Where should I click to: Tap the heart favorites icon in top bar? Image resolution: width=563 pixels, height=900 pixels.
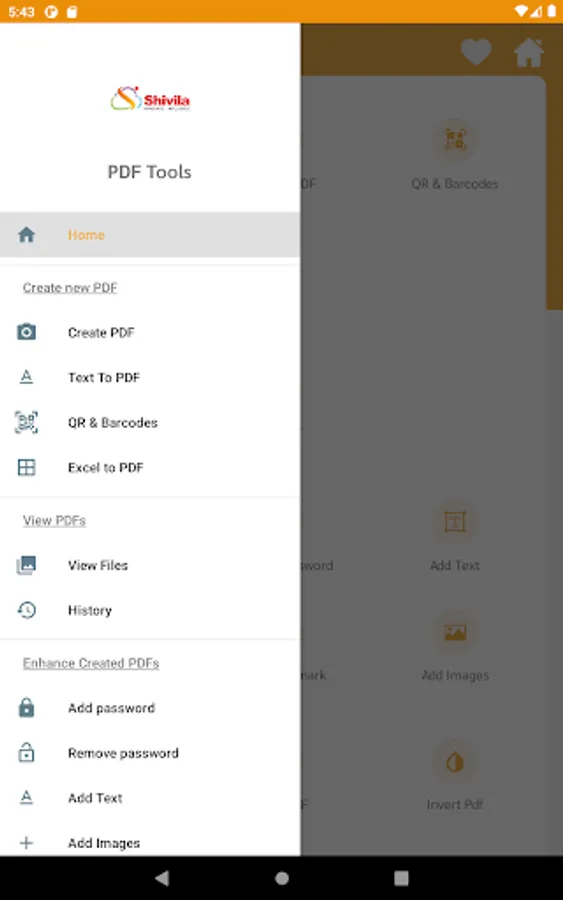pos(476,52)
